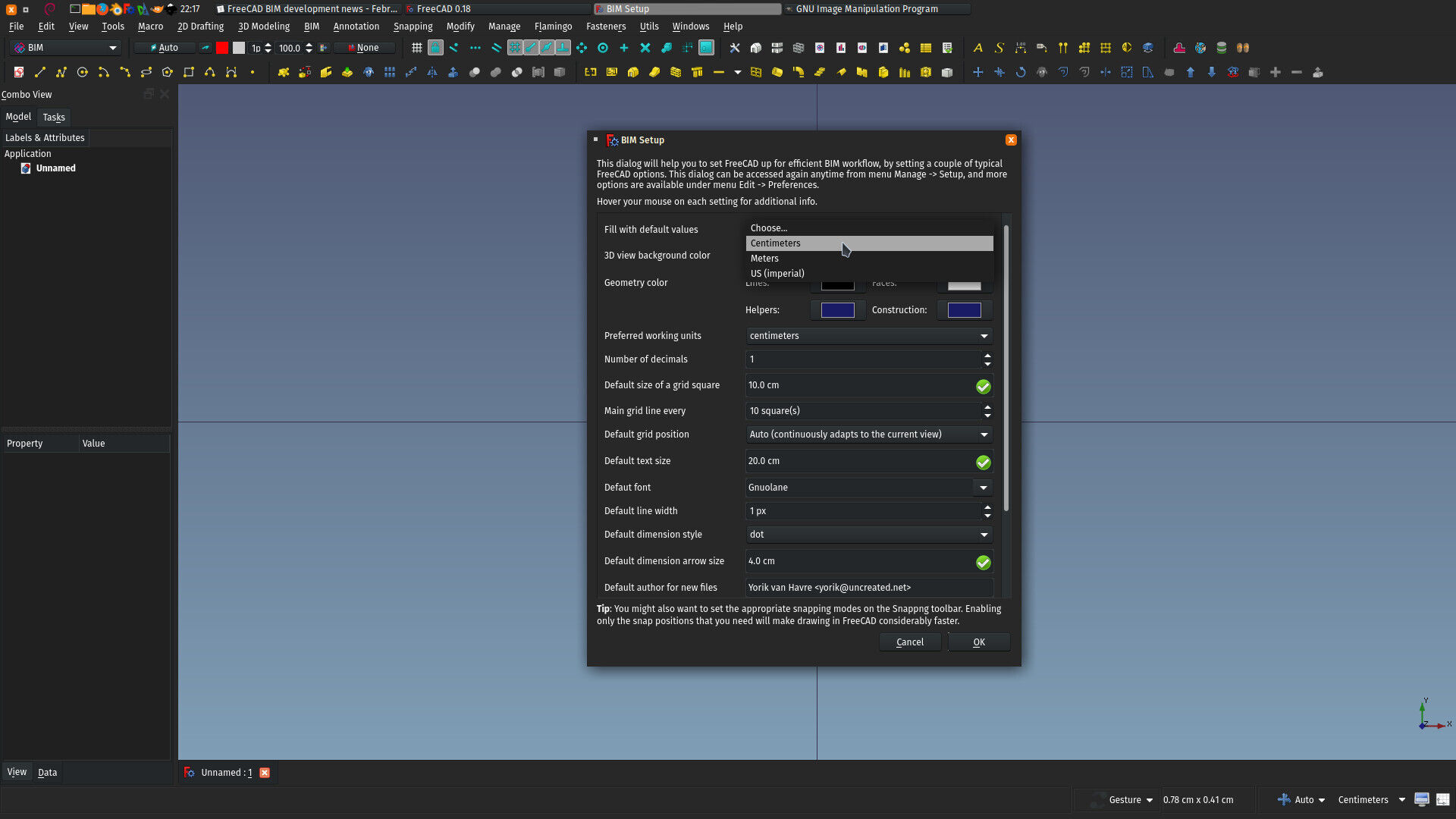Click Helpers color swatch to change
The image size is (1456, 819).
point(838,309)
